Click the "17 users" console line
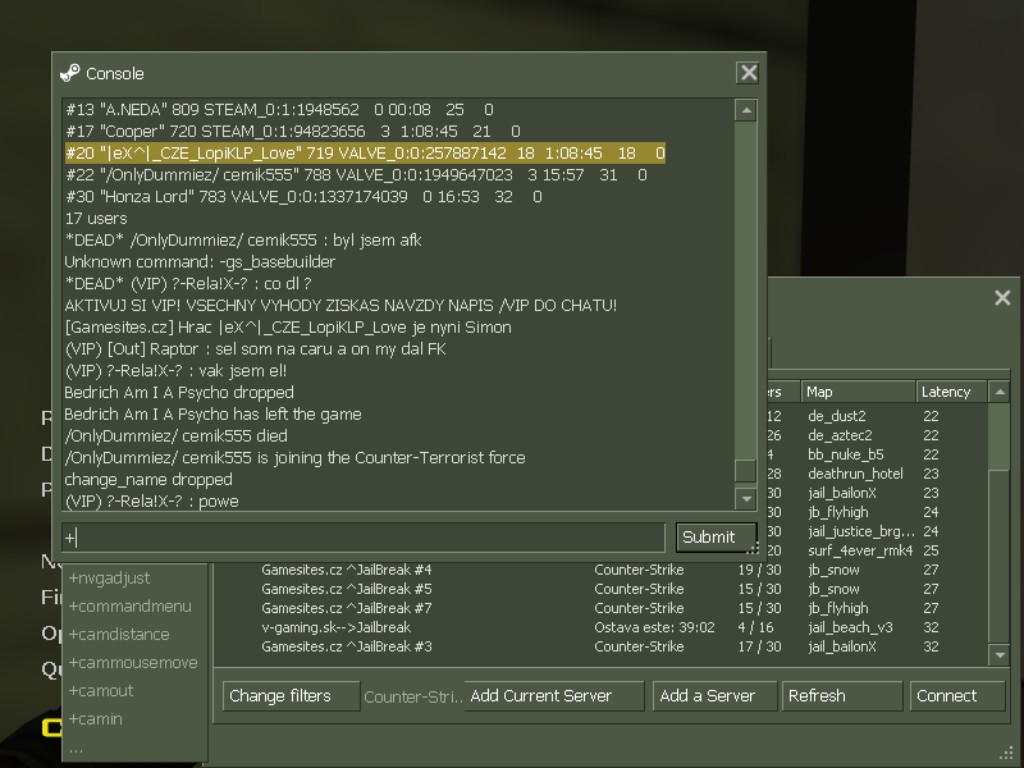 pos(96,218)
